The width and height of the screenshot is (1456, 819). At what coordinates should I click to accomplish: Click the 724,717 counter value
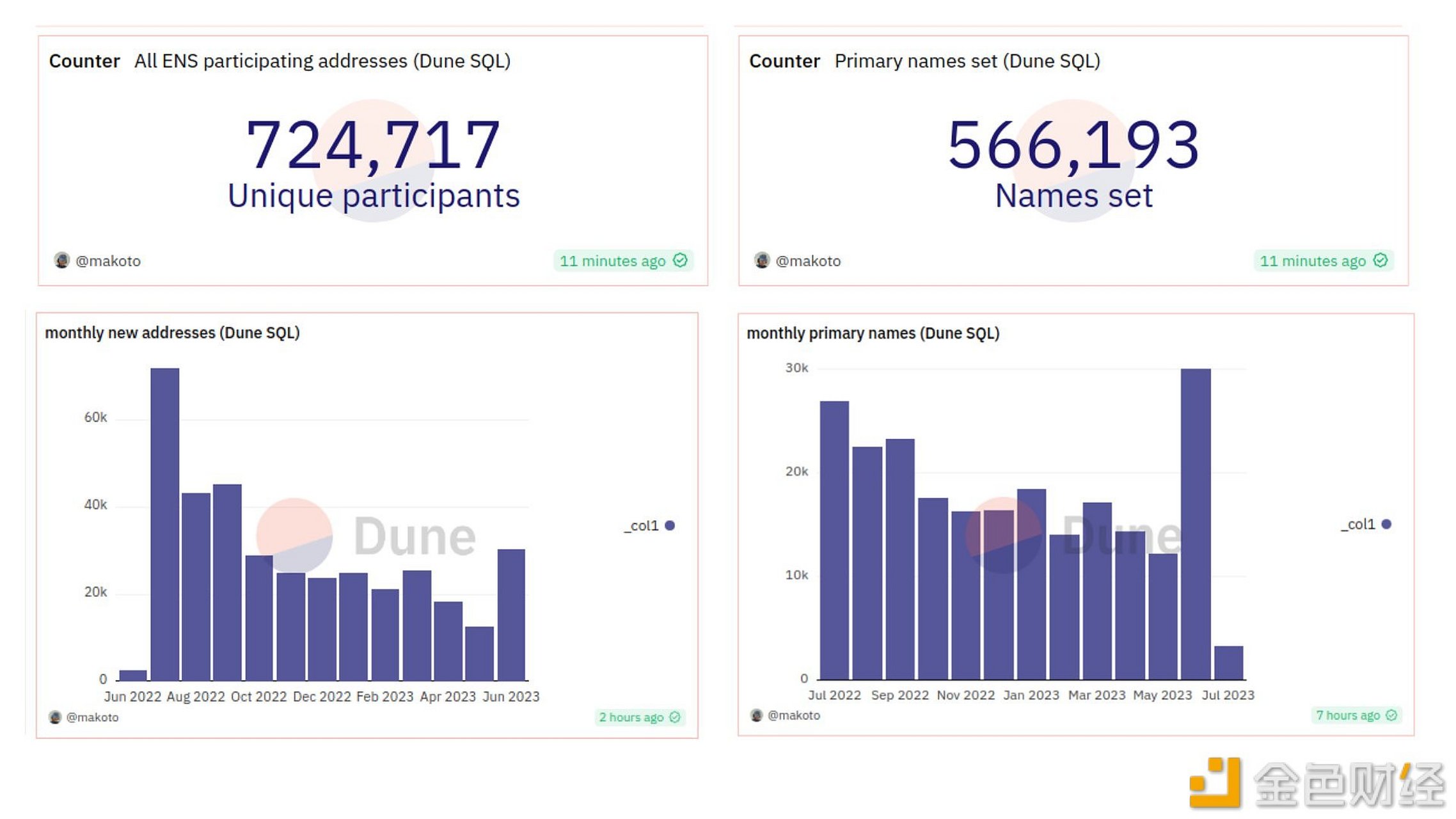point(373,145)
